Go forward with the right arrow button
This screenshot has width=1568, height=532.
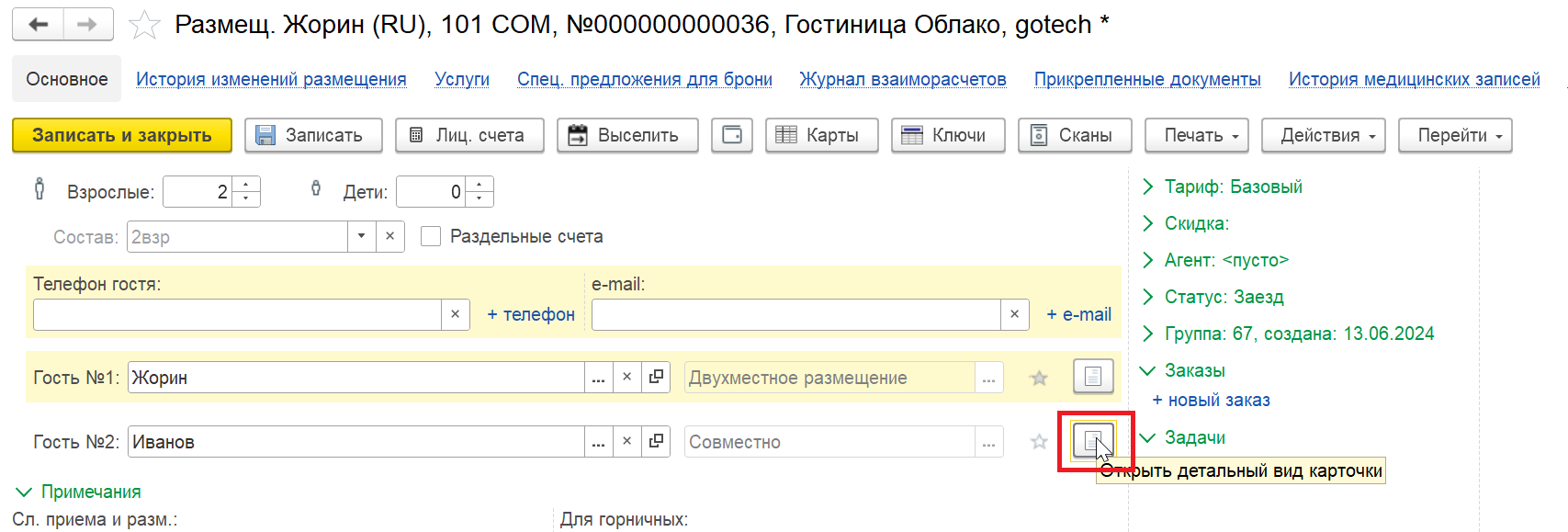click(88, 25)
